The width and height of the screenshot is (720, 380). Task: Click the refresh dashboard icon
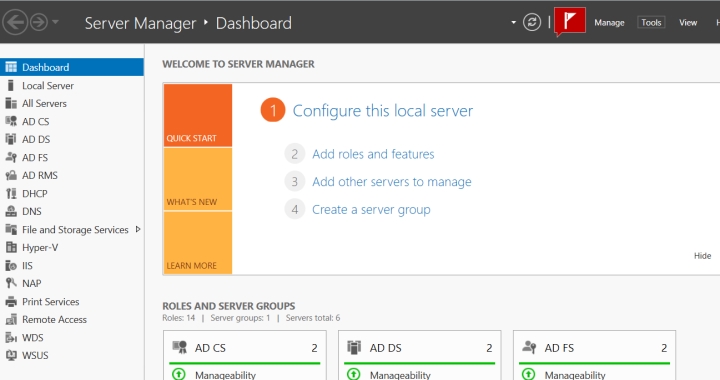[x=532, y=22]
